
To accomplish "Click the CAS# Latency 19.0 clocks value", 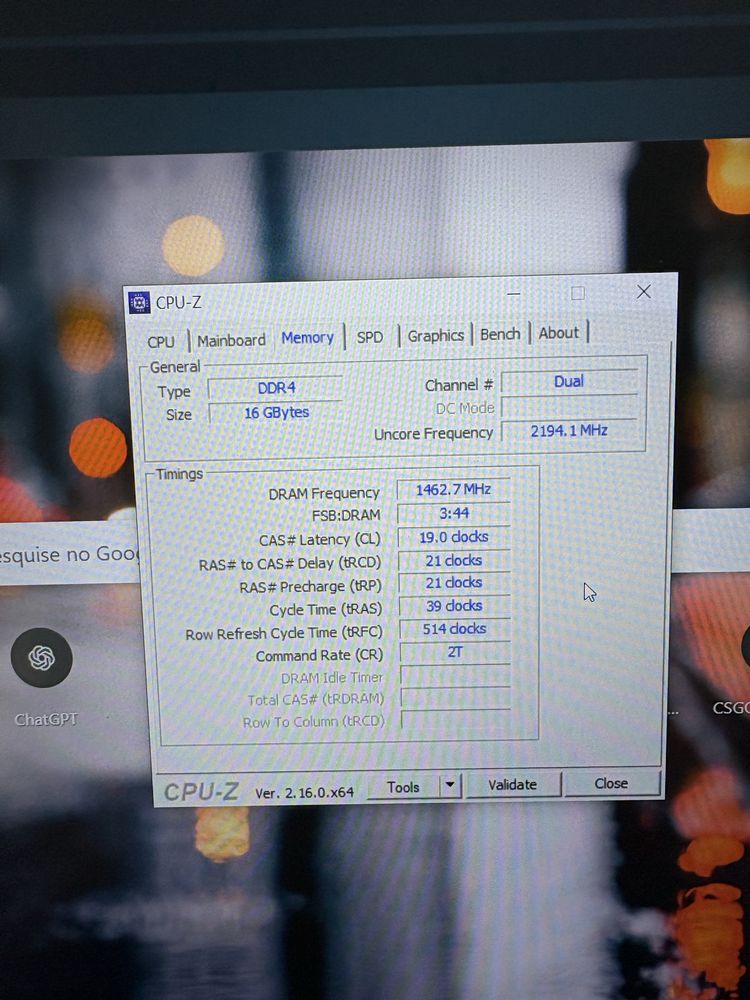I will pyautogui.click(x=453, y=537).
